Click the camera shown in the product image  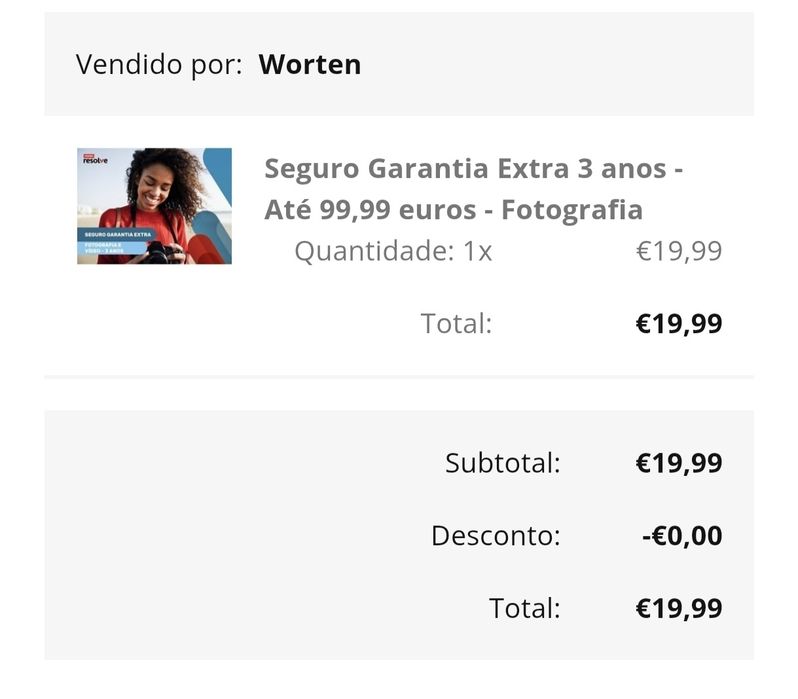(x=160, y=251)
